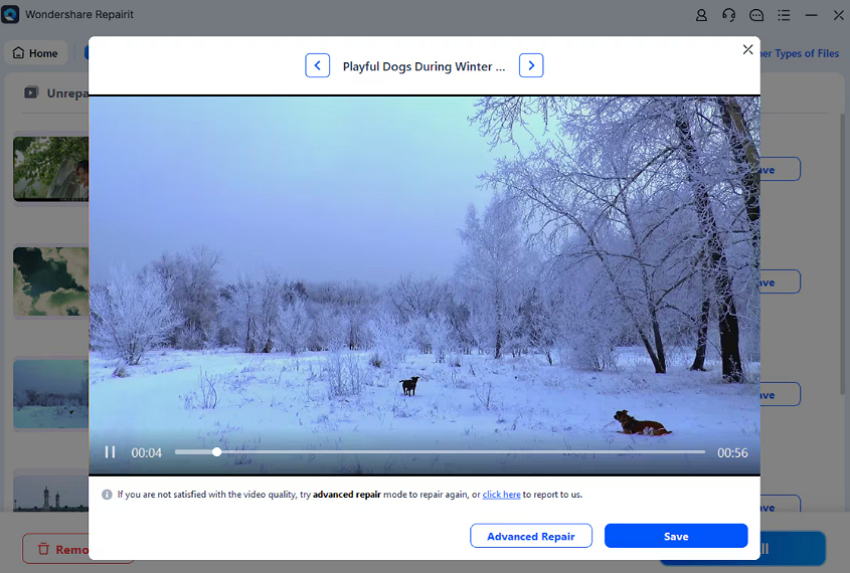Go to the previous video preview
This screenshot has width=850, height=573.
coord(317,66)
